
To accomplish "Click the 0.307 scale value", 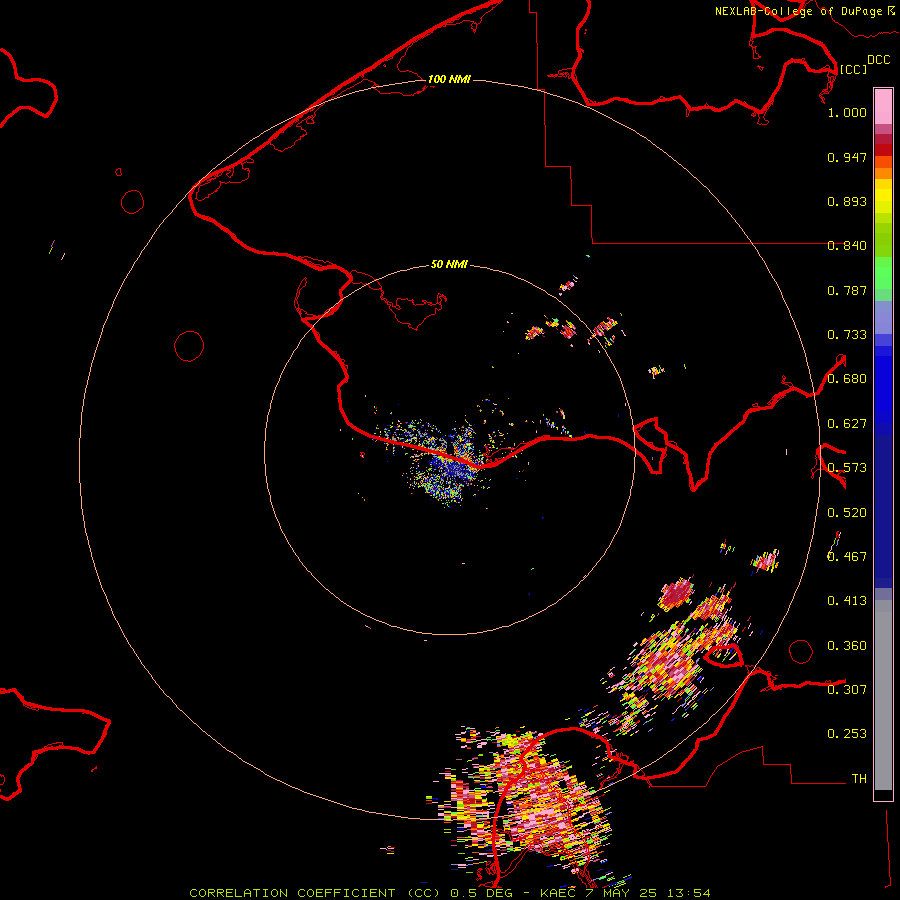I will (847, 689).
